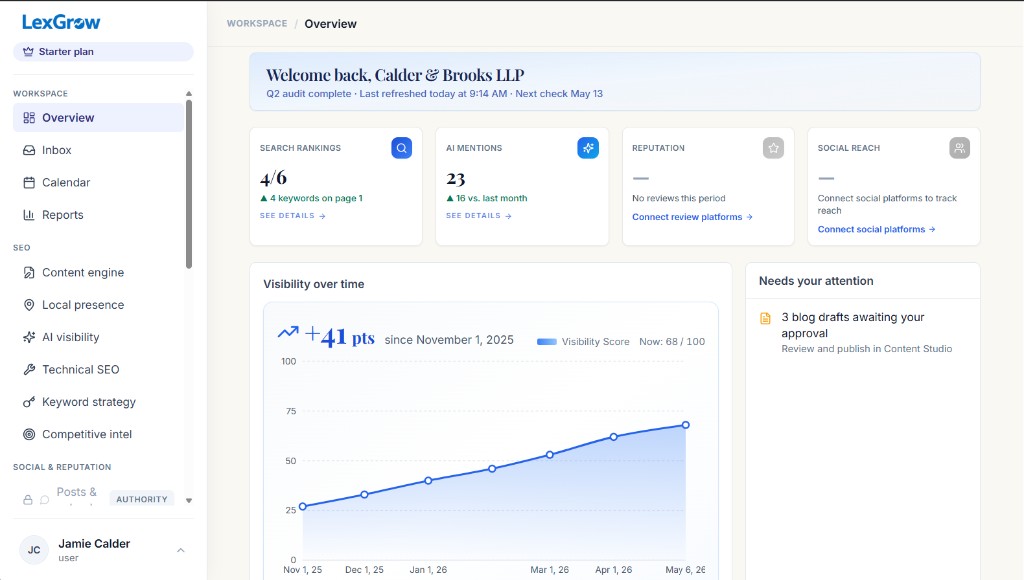Click the 'Now: 68 / 100' label
This screenshot has width=1024, height=580.
pos(672,342)
